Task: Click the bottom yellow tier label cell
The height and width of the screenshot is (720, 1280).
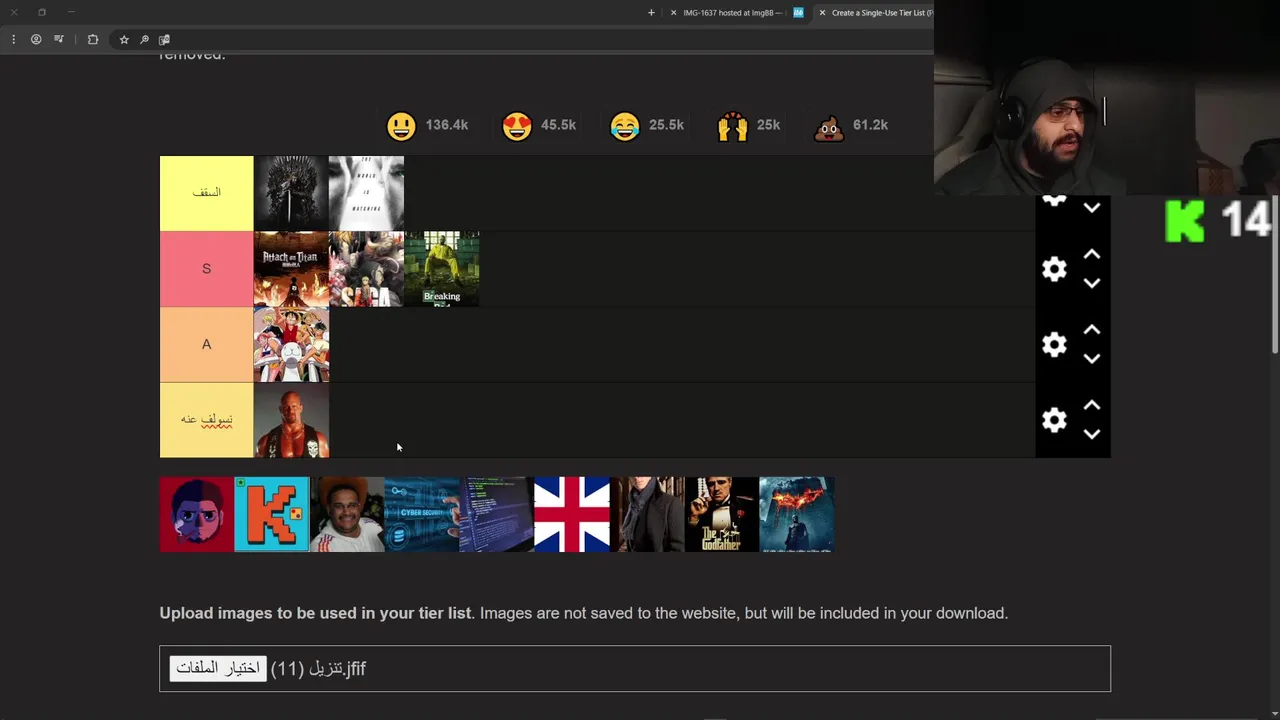Action: click(206, 420)
